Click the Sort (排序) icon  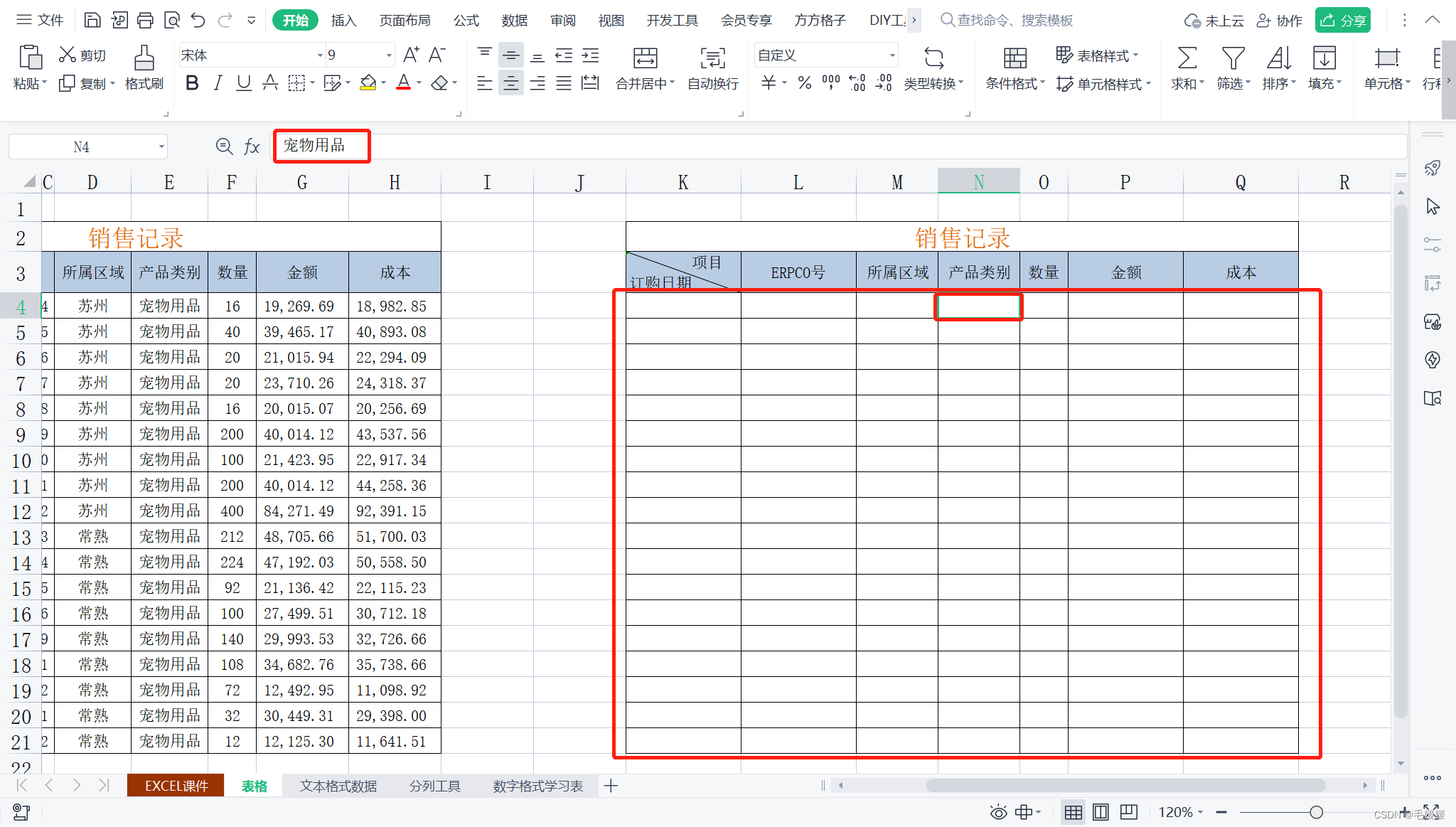[x=1278, y=59]
